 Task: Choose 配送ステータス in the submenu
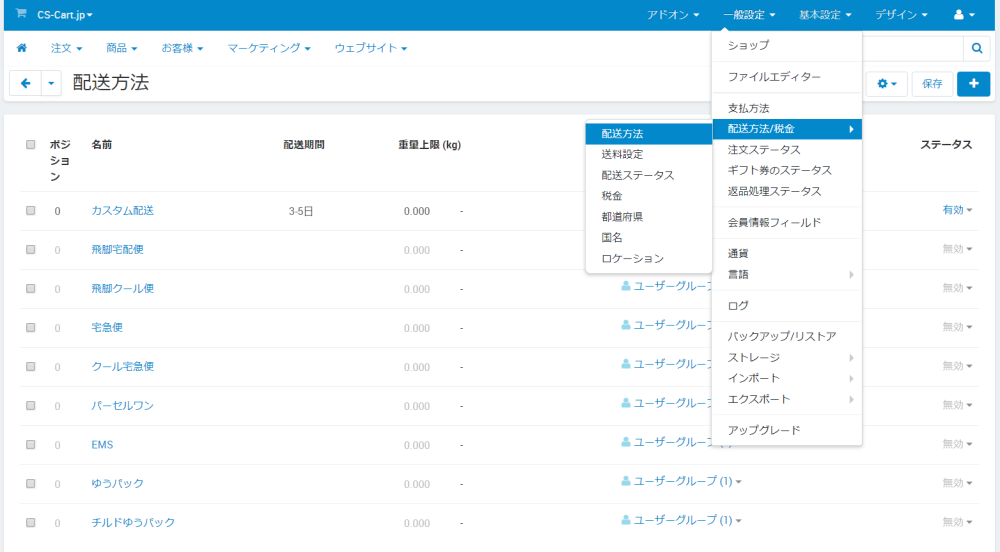[649, 175]
